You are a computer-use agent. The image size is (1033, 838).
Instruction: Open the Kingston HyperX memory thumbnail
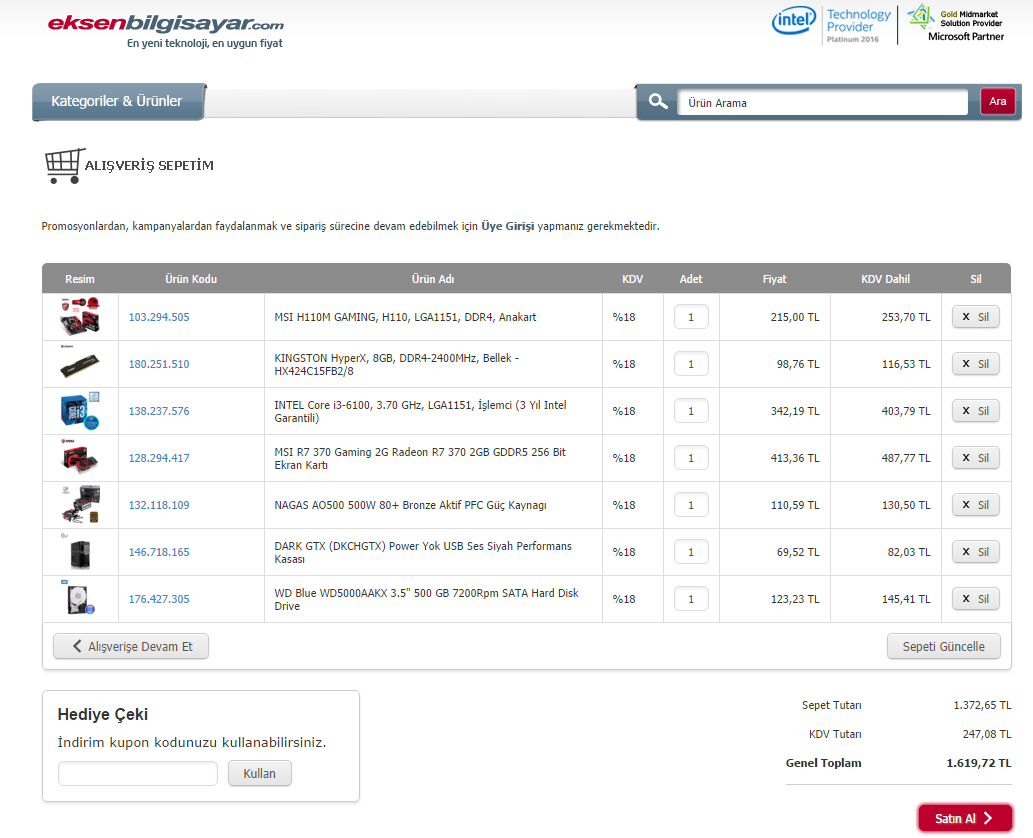(x=80, y=364)
